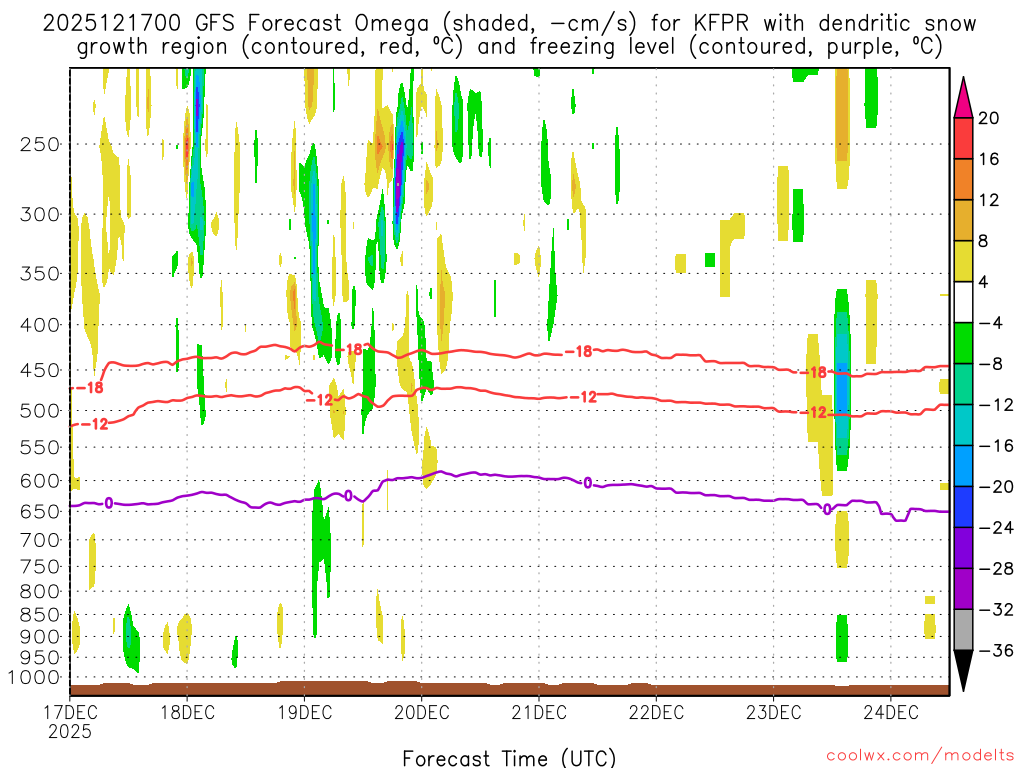Click the 600 pressure level label

[x=40, y=481]
